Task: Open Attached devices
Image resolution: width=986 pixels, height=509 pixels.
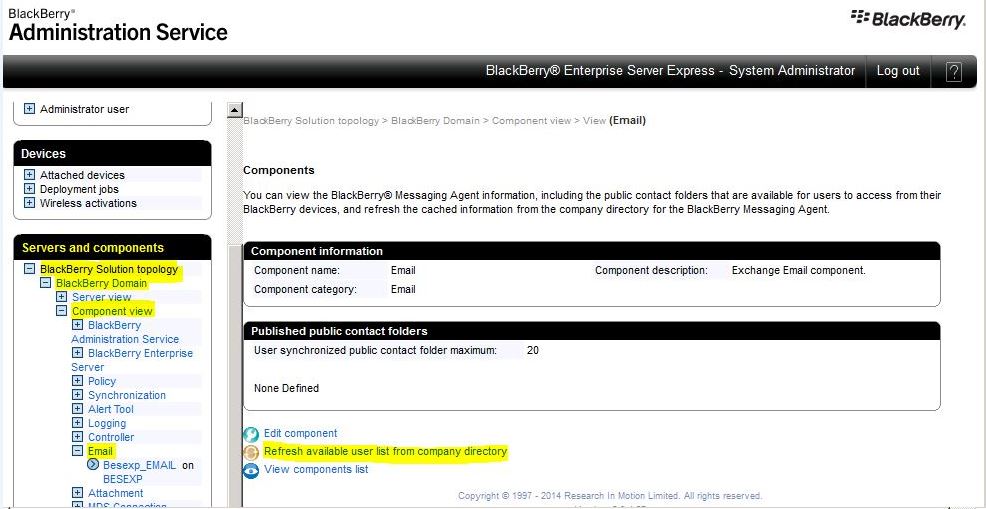Action: tap(82, 175)
